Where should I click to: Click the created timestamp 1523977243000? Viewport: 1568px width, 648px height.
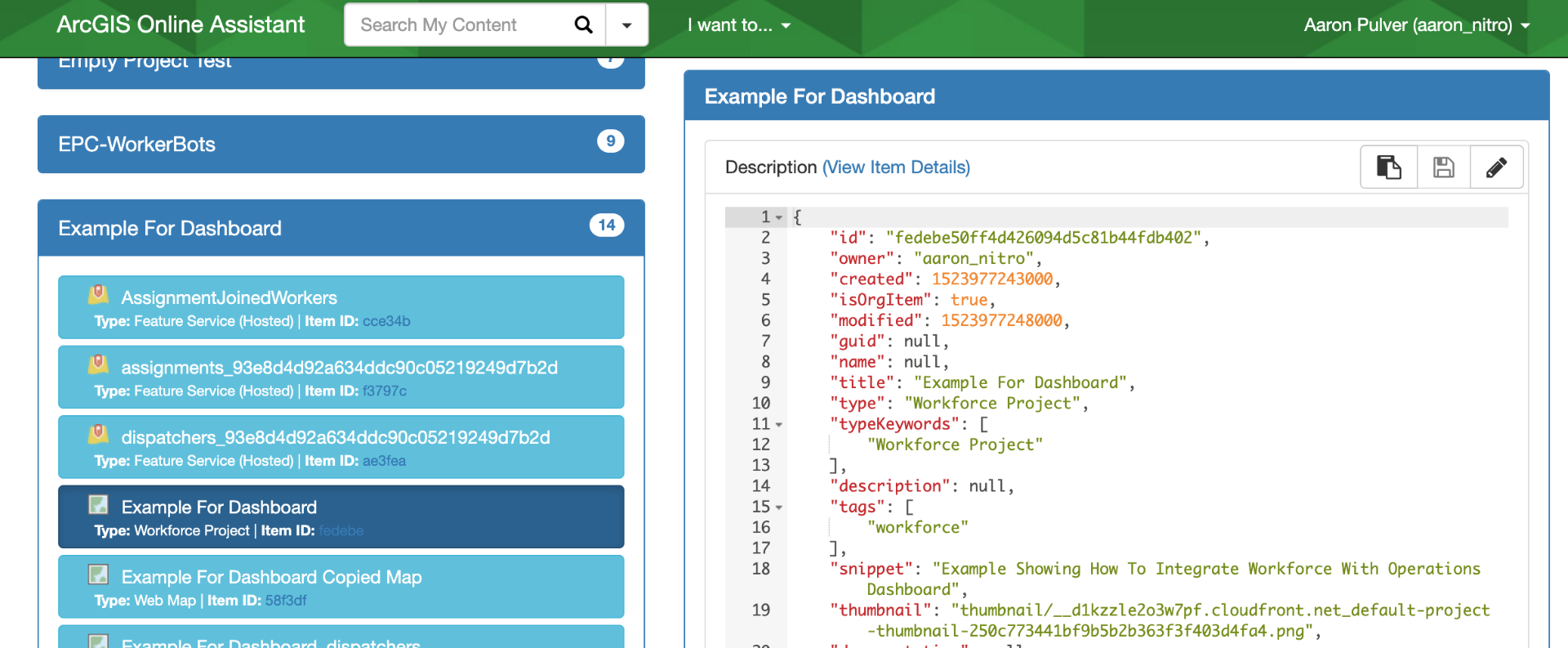tap(992, 279)
